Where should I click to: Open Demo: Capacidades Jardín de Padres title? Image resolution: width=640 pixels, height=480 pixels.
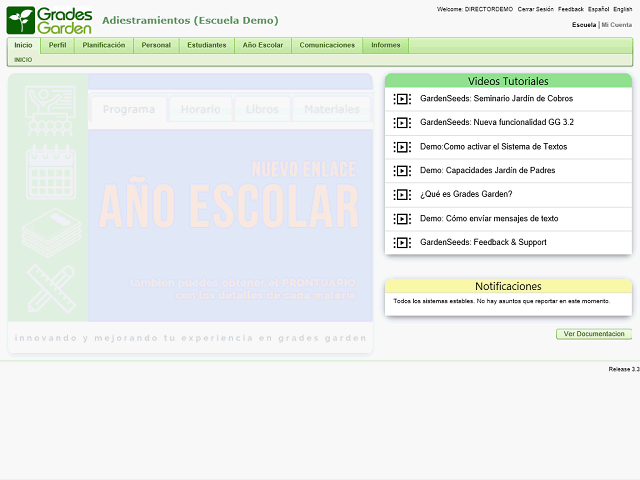(x=487, y=170)
